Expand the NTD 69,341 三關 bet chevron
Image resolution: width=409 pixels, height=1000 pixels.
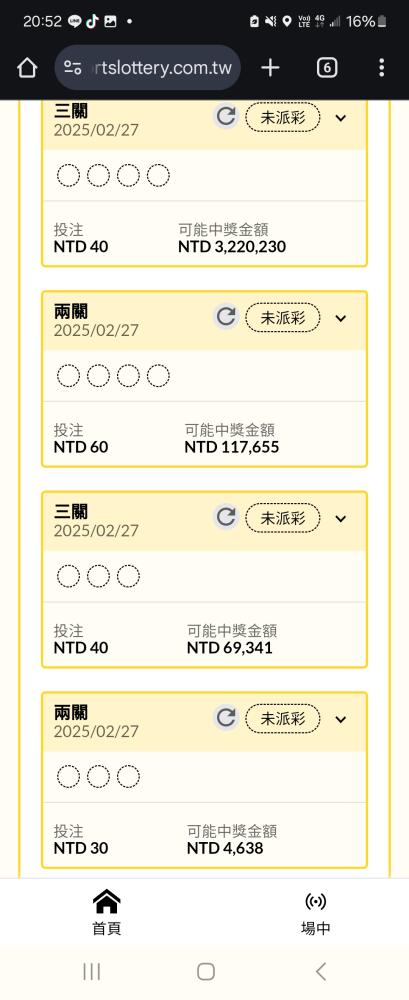click(341, 518)
